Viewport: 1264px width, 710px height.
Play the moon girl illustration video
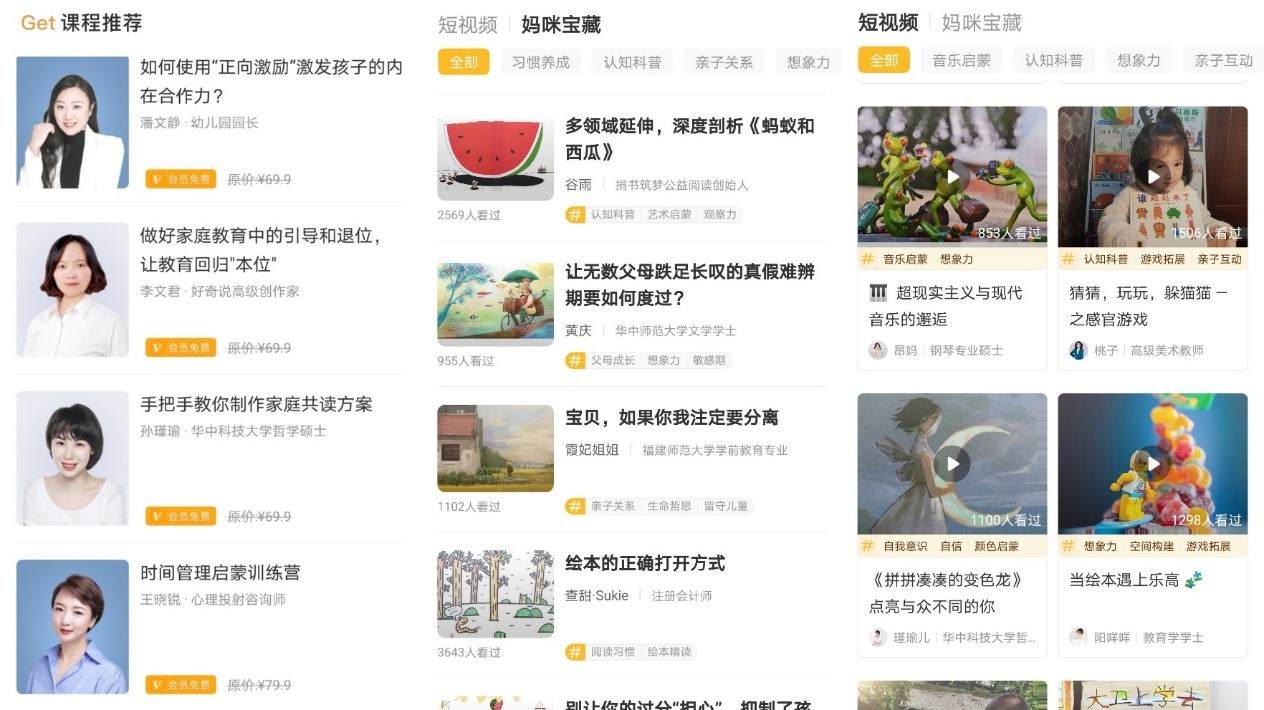pyautogui.click(x=952, y=464)
